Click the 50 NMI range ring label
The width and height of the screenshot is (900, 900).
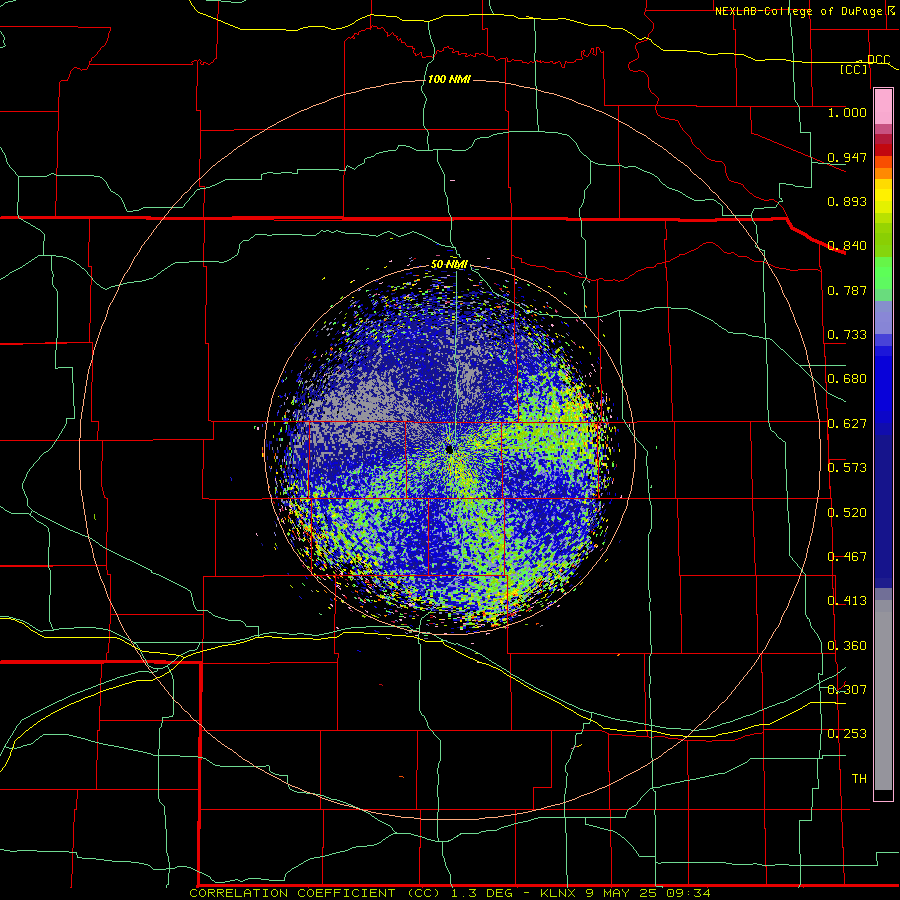point(449,264)
